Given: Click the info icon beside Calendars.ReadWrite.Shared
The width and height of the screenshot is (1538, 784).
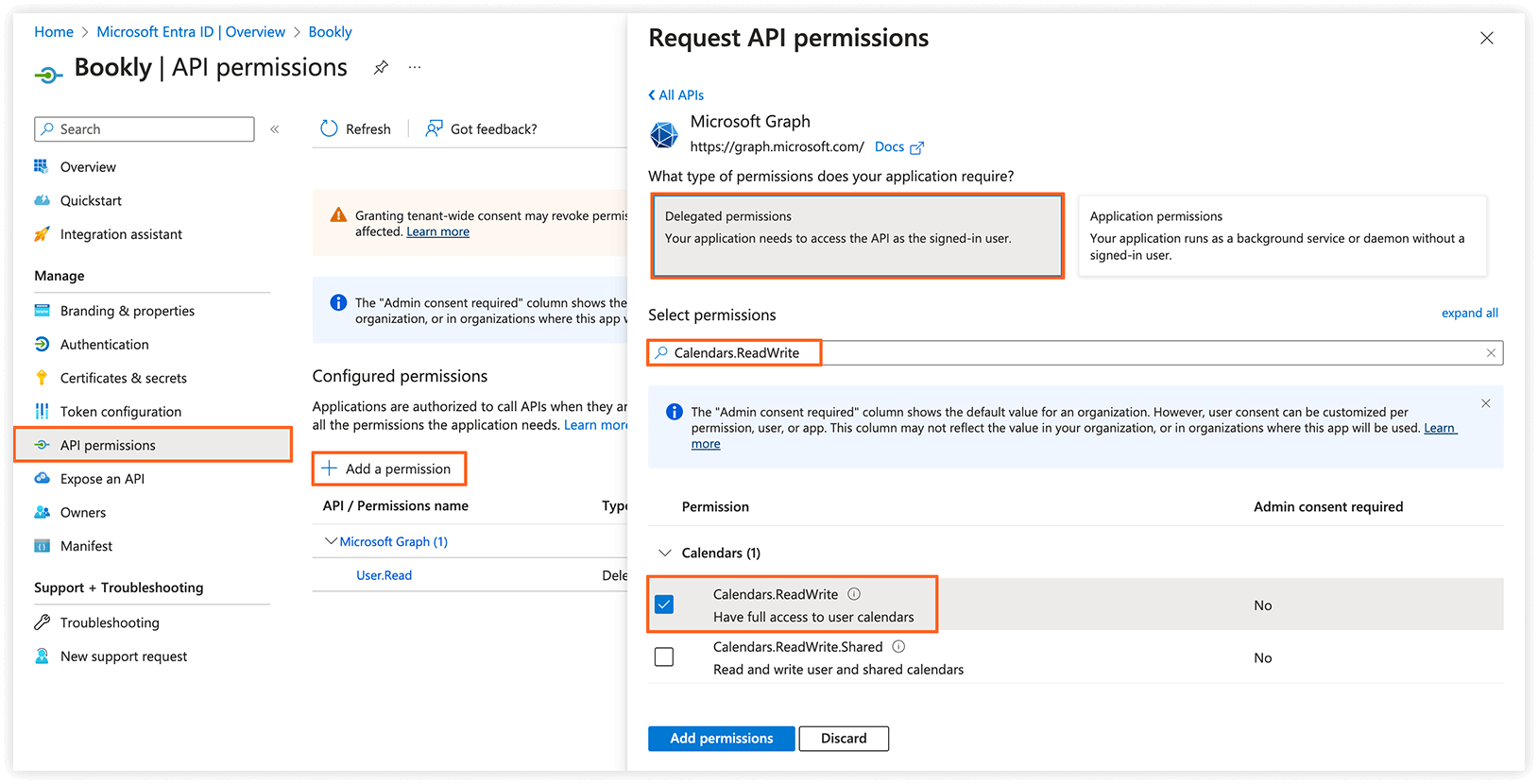Looking at the screenshot, I should [x=898, y=647].
